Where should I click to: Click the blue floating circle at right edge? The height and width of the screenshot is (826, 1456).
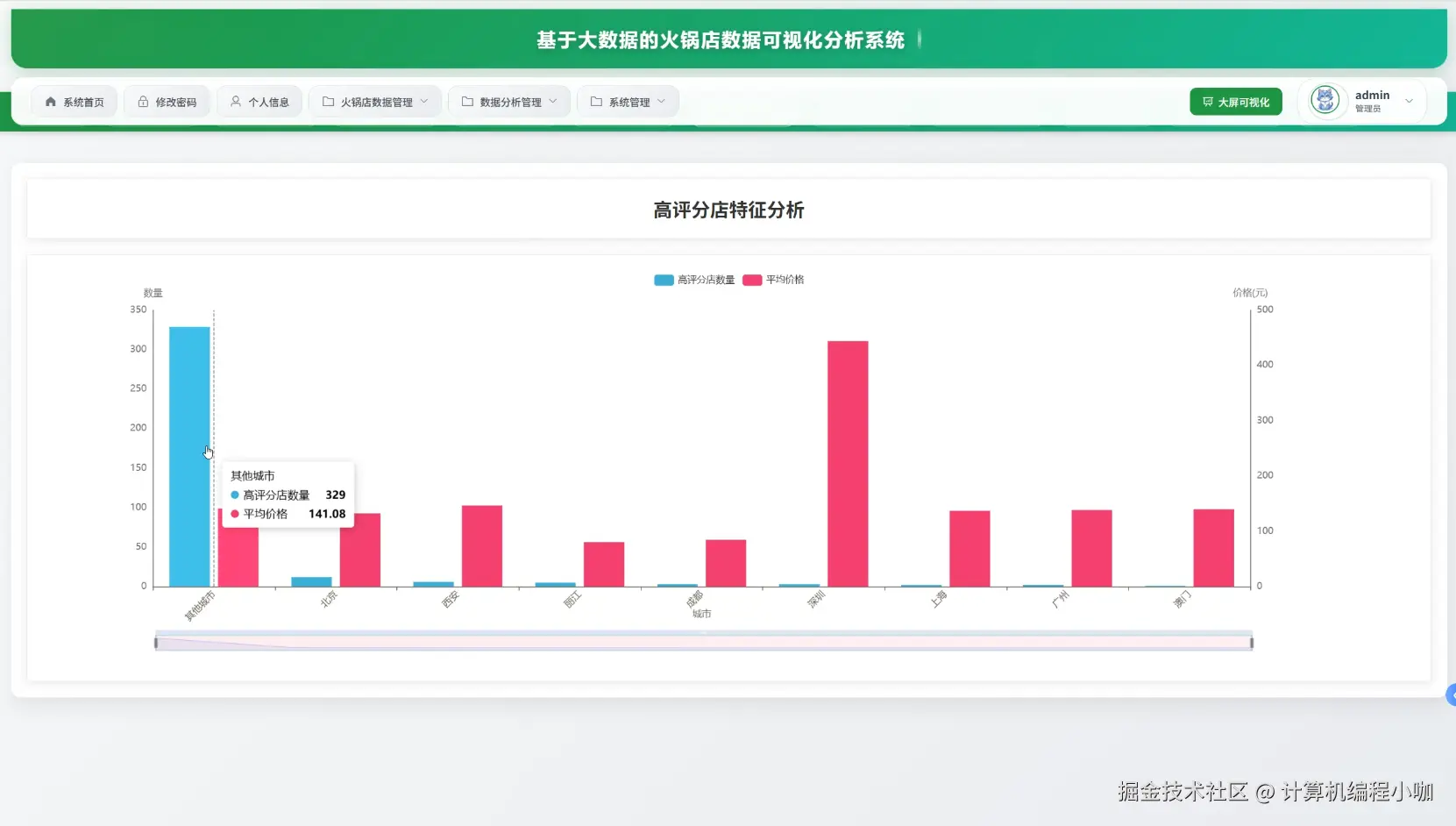click(x=1451, y=695)
